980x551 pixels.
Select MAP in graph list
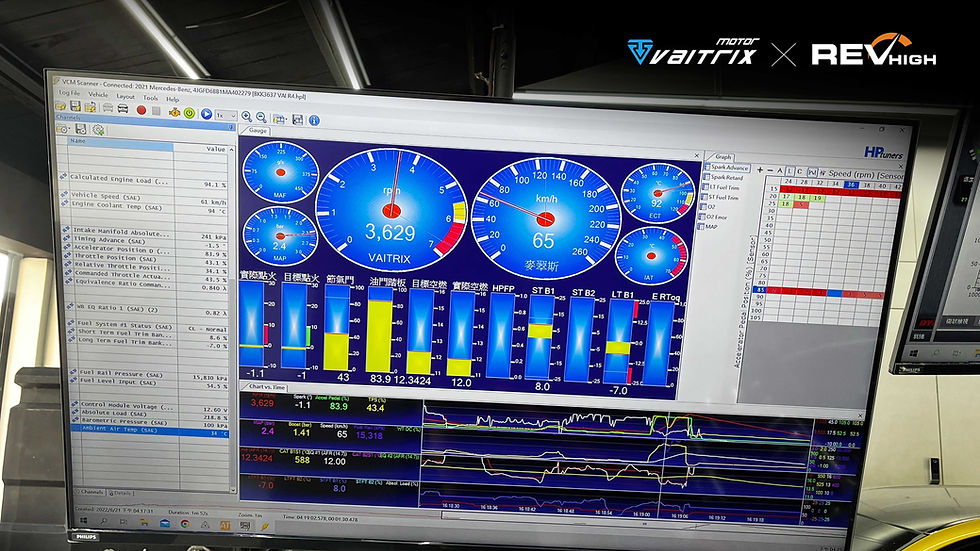click(709, 227)
